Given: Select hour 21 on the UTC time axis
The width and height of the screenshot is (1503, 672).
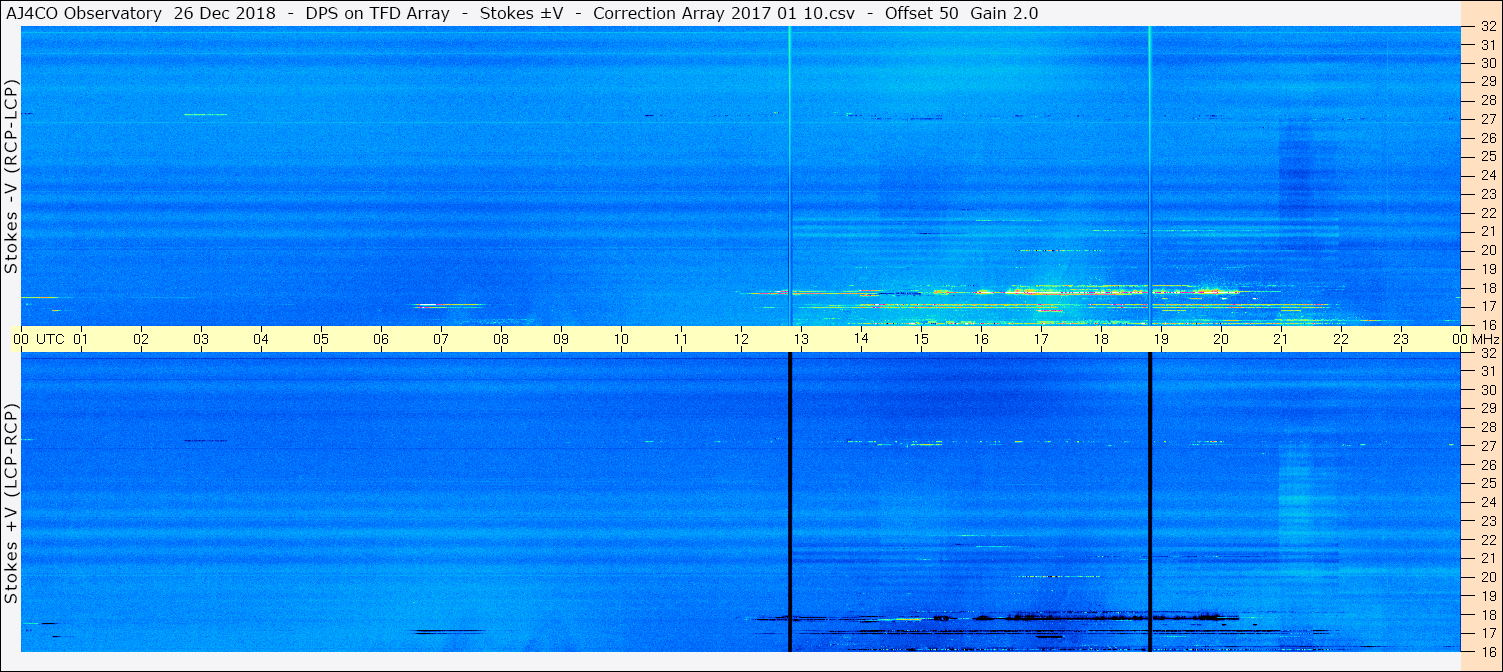Looking at the screenshot, I should pos(1281,339).
